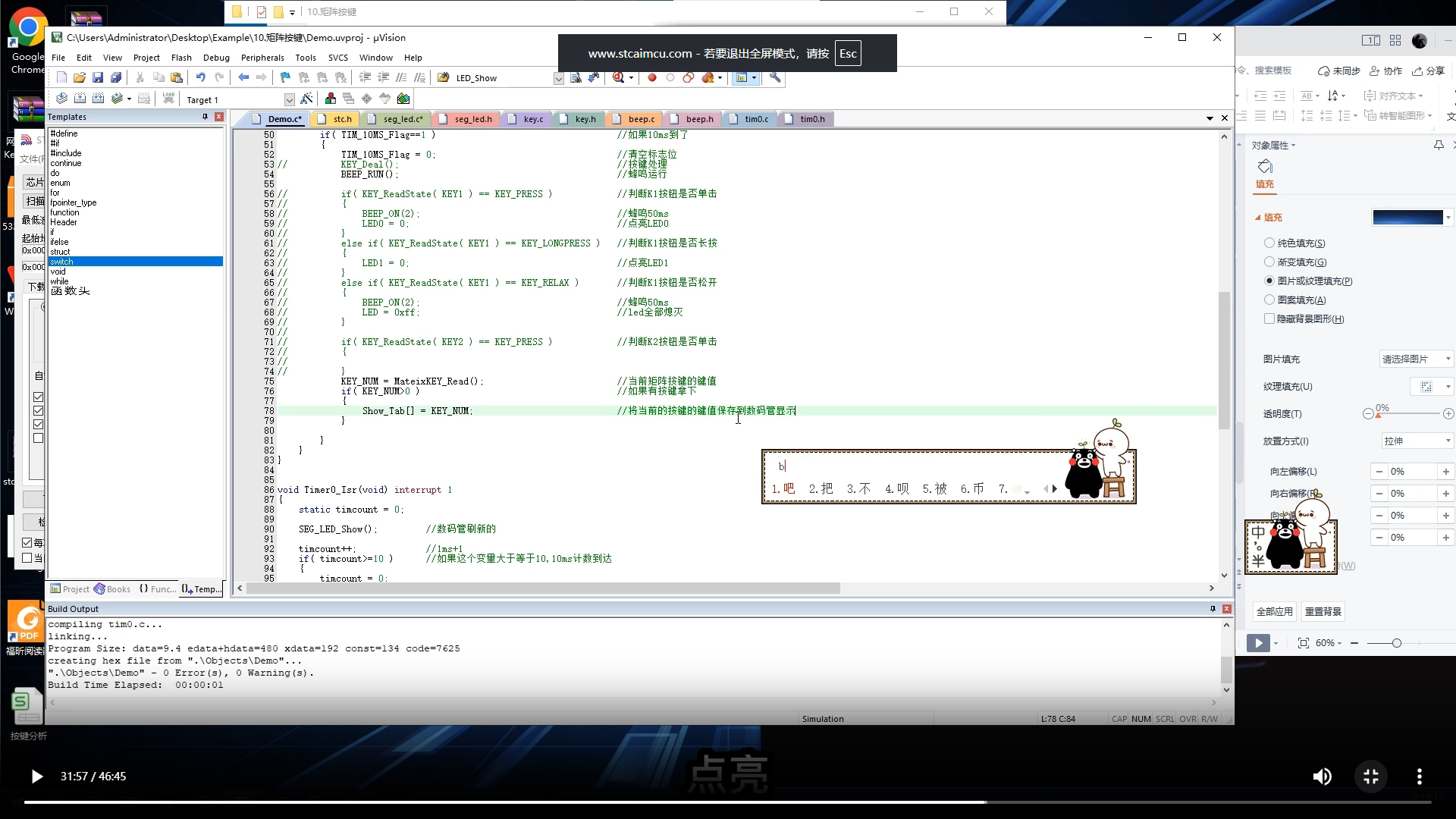
Task: Seek on the video progress bar
Action: tap(728, 802)
